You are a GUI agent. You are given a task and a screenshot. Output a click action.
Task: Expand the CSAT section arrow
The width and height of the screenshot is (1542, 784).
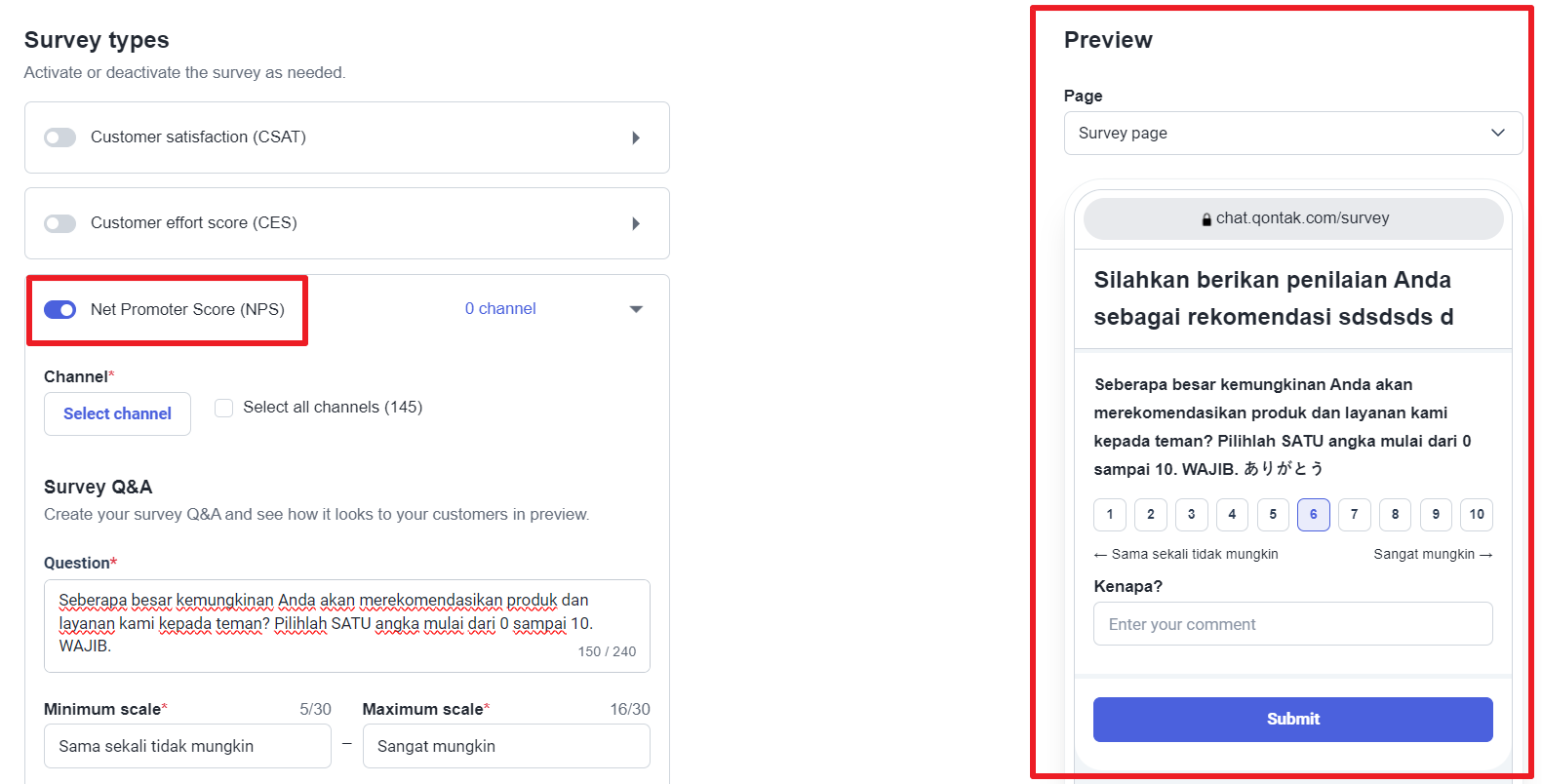click(636, 137)
